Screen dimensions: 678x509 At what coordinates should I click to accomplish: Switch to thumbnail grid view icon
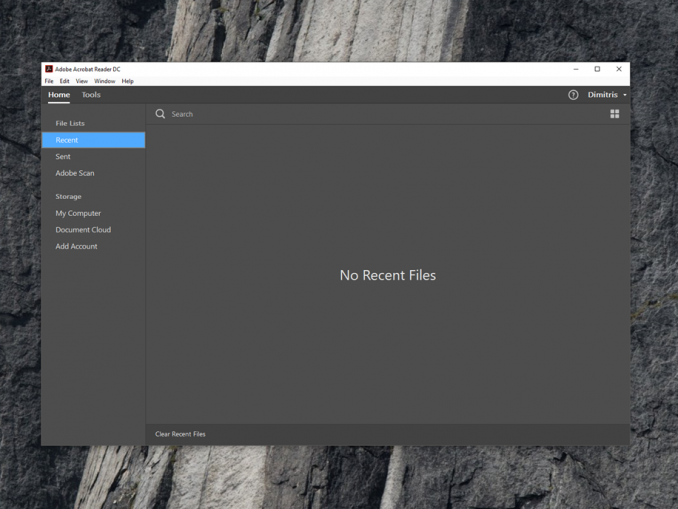pos(614,114)
